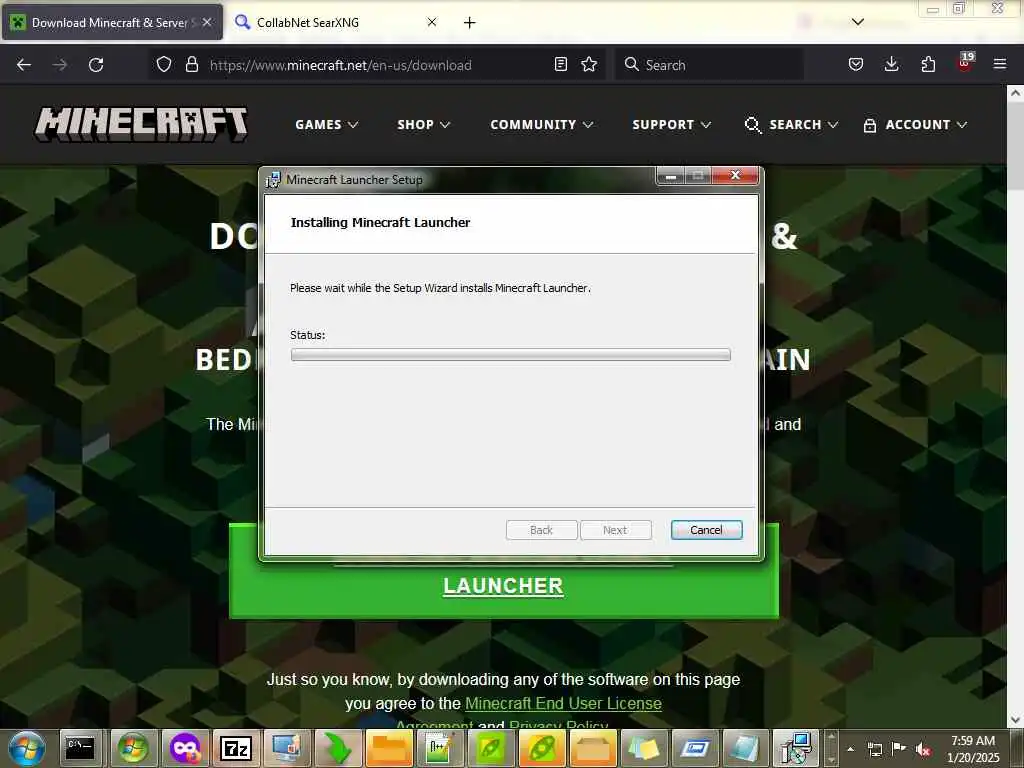Image resolution: width=1024 pixels, height=768 pixels.
Task: Click the network tray icon
Action: click(x=874, y=749)
